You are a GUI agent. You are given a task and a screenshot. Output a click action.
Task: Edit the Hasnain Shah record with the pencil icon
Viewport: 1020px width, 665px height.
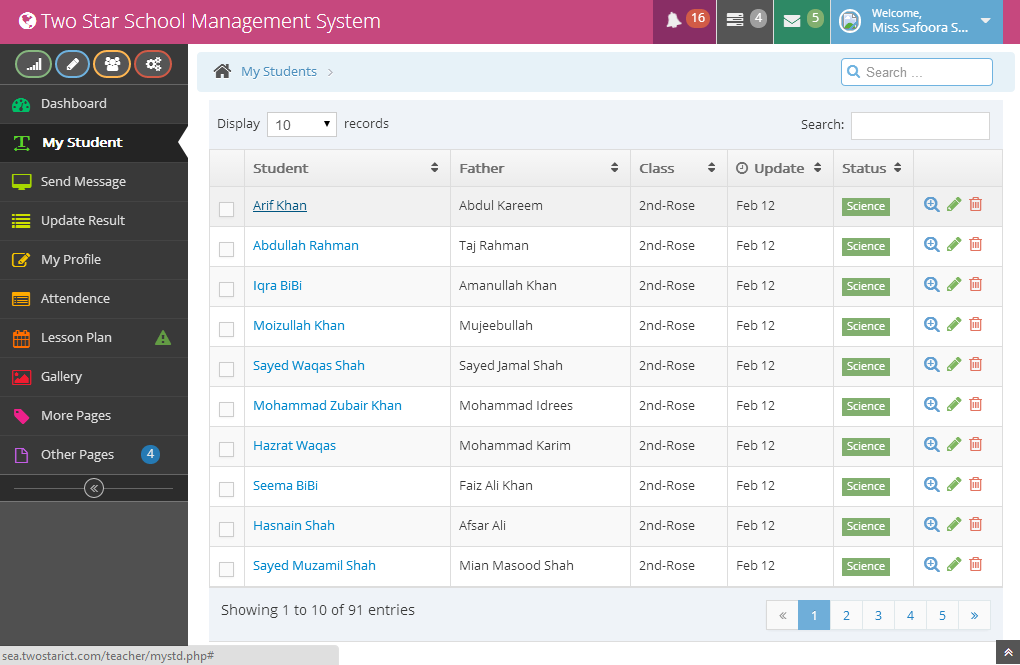coord(954,525)
